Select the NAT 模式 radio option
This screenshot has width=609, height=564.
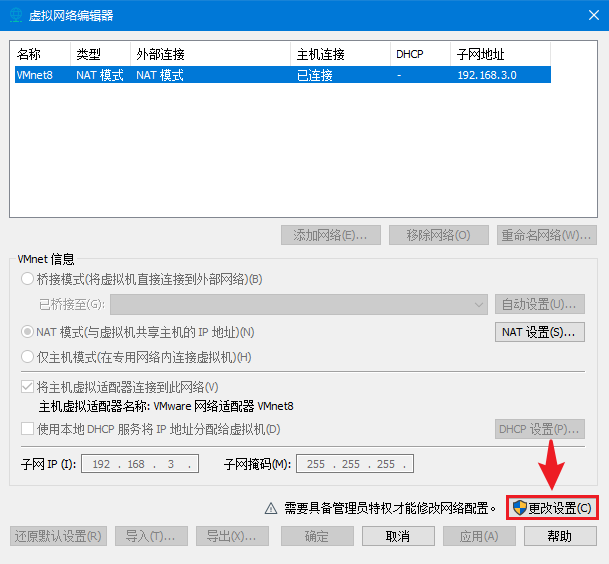coord(27,332)
